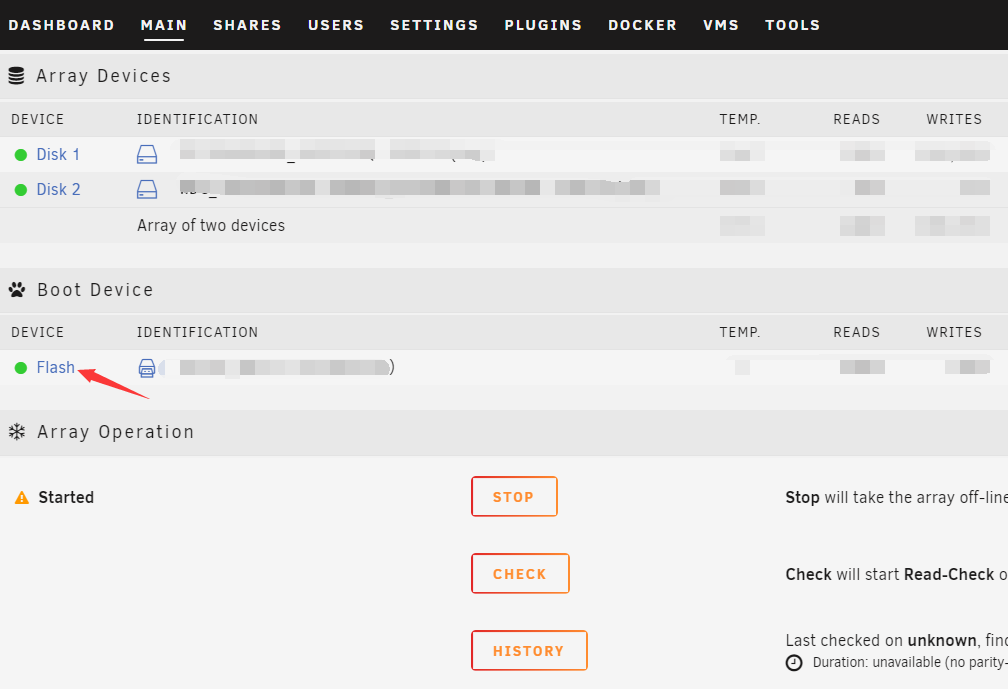Stop the array with STOP button

point(514,496)
